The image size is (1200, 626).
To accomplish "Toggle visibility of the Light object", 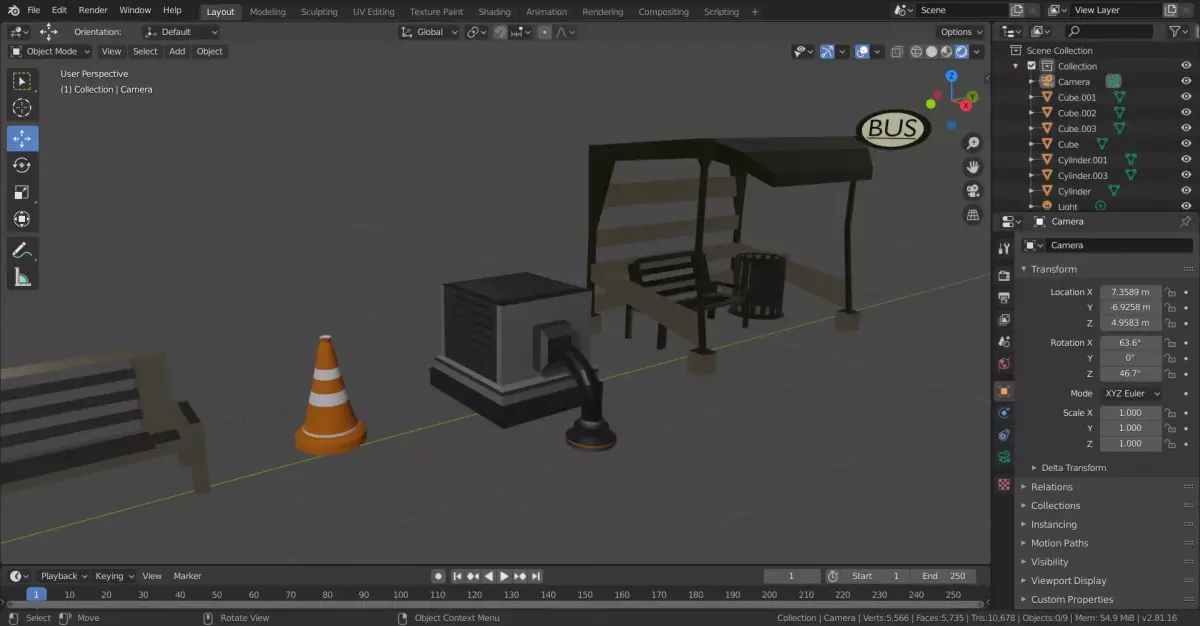I will [1184, 205].
